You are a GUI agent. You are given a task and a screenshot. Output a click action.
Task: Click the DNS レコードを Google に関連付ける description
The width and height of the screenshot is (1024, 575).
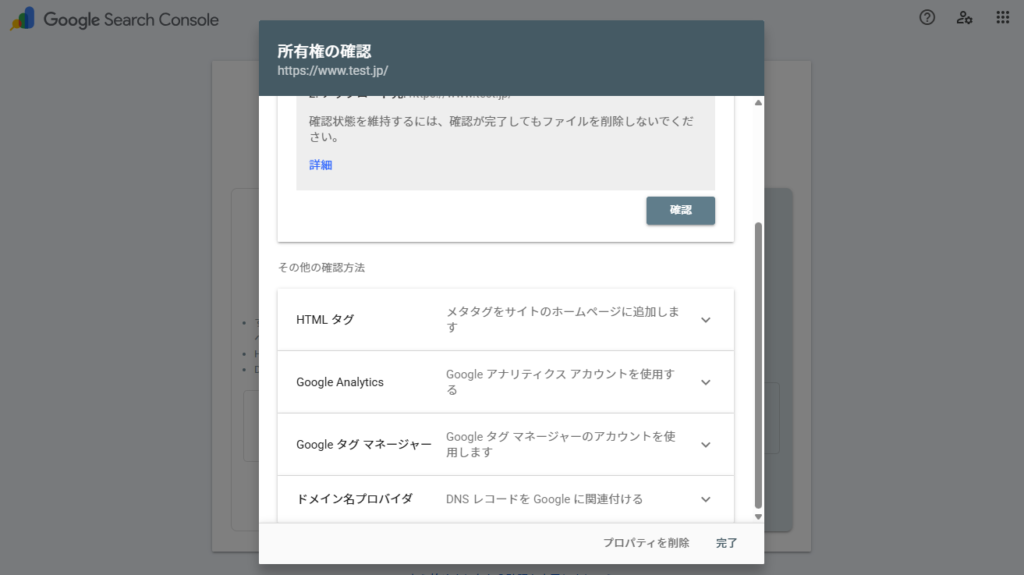tap(544, 499)
